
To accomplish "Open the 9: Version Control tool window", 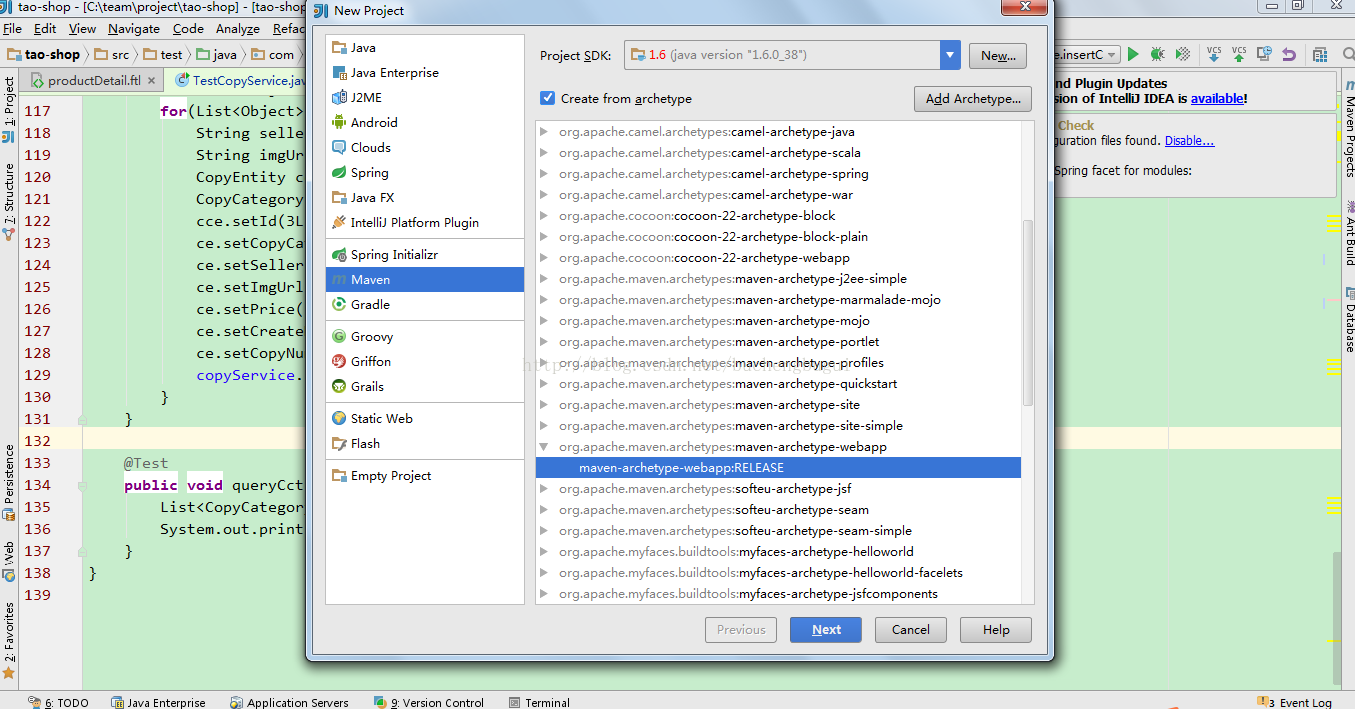I will [429, 702].
